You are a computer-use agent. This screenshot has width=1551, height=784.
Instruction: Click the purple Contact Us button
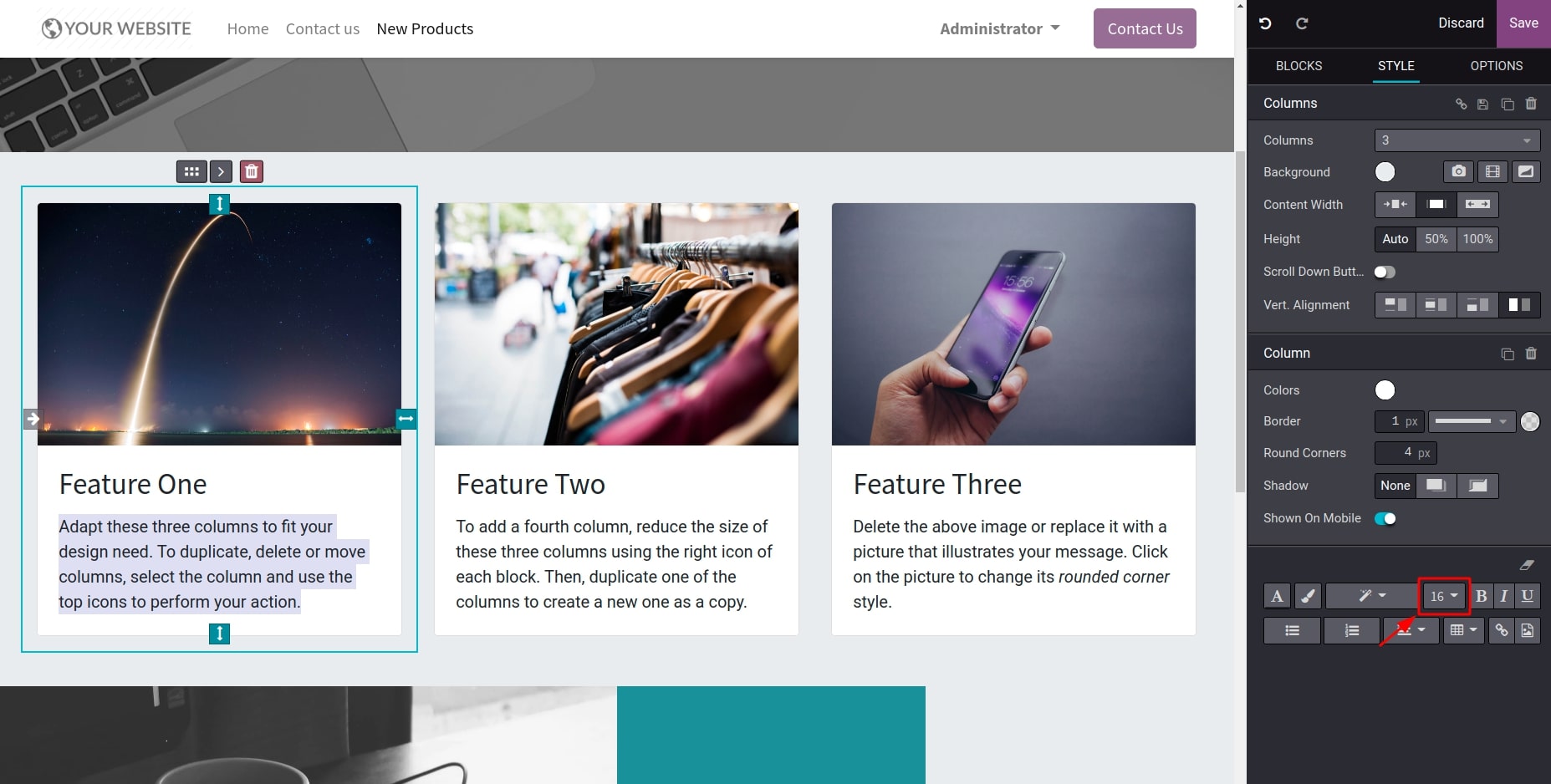(1145, 28)
